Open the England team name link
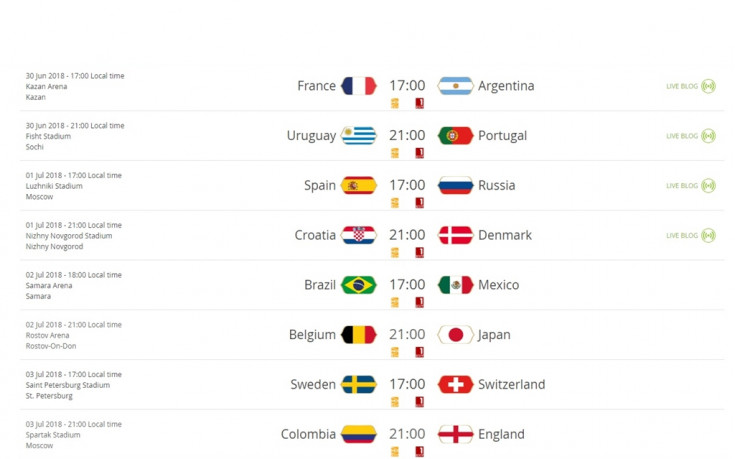 point(501,435)
